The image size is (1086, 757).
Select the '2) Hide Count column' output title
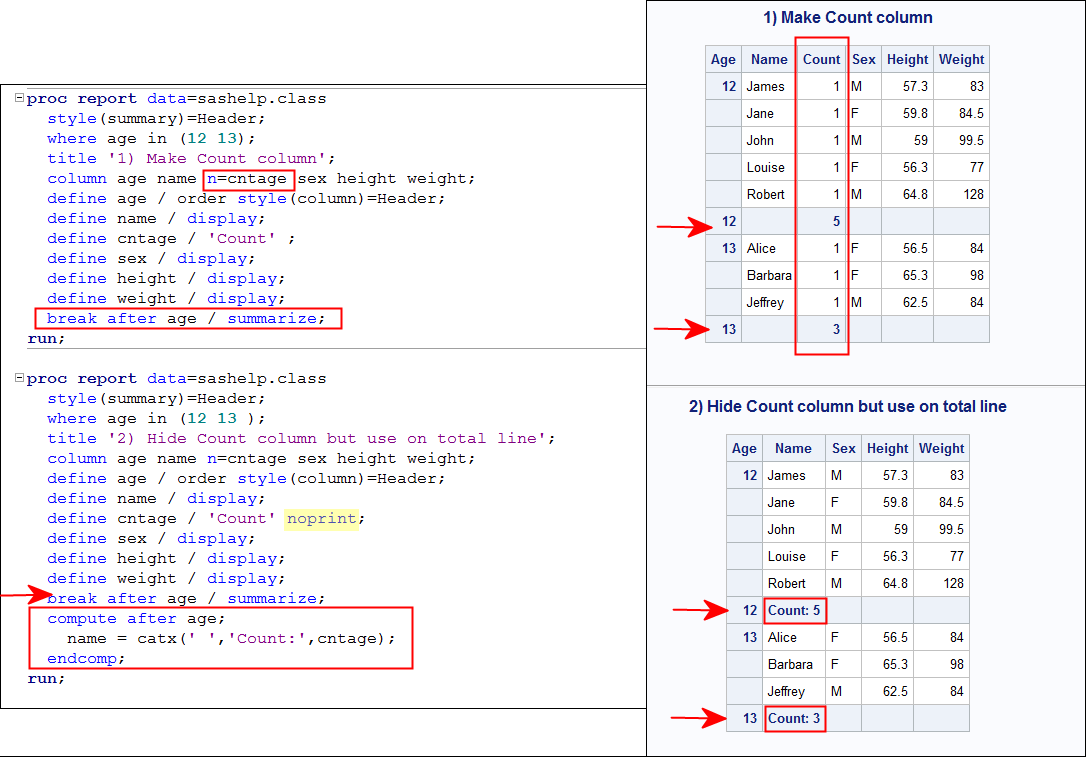click(847, 406)
